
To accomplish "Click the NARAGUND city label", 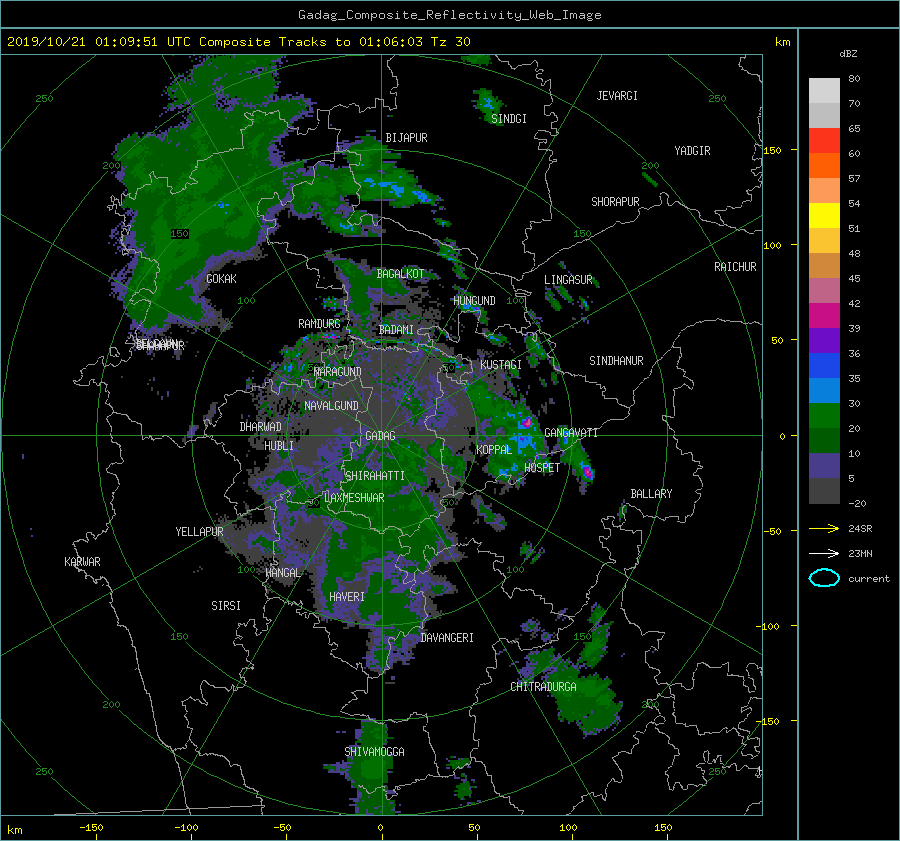I will [338, 371].
